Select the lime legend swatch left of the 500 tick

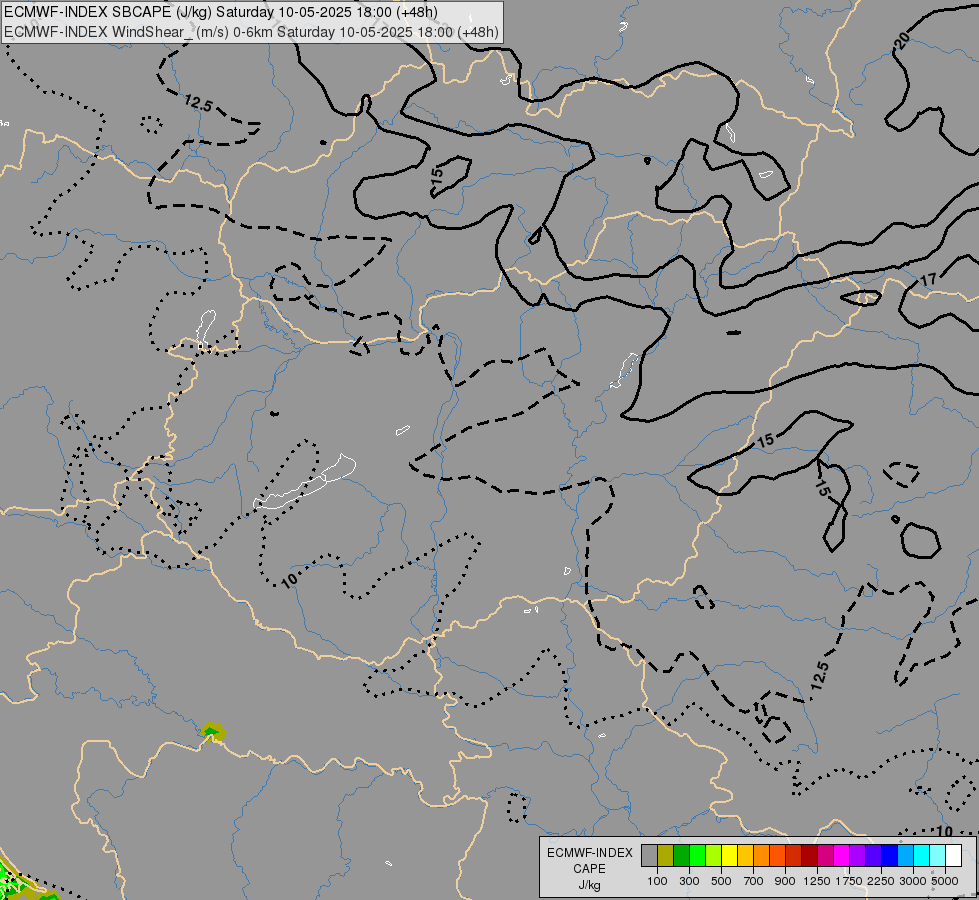(x=713, y=855)
